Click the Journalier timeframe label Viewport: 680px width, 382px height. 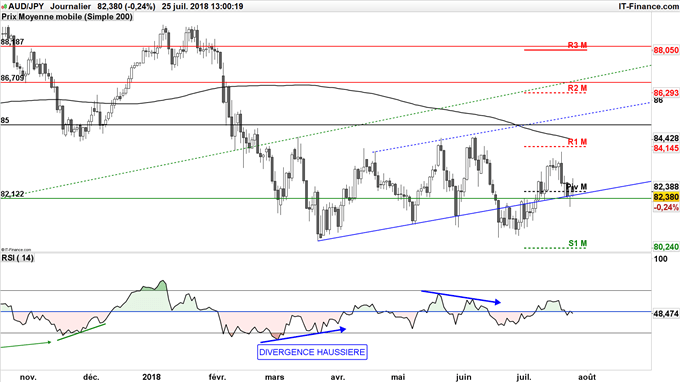[x=70, y=6]
